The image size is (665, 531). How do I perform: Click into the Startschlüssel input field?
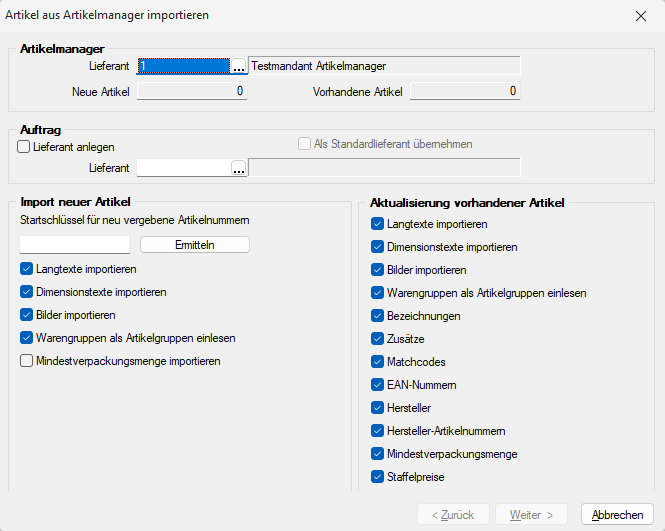click(x=75, y=245)
